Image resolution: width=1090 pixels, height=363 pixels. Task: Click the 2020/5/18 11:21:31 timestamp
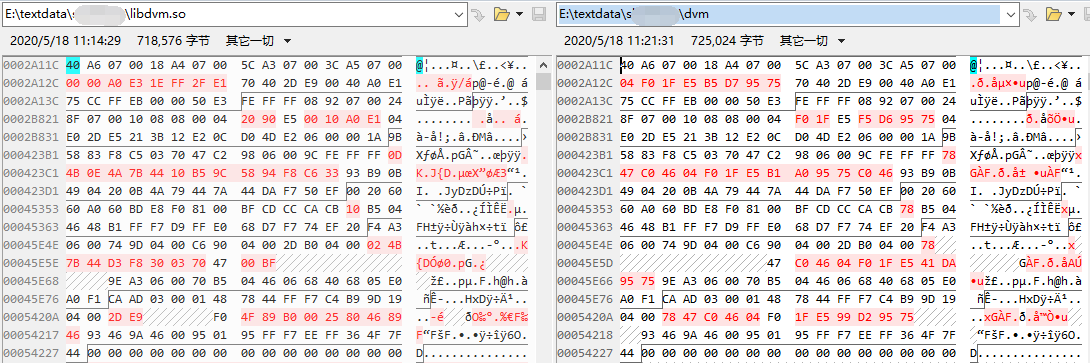tap(619, 40)
